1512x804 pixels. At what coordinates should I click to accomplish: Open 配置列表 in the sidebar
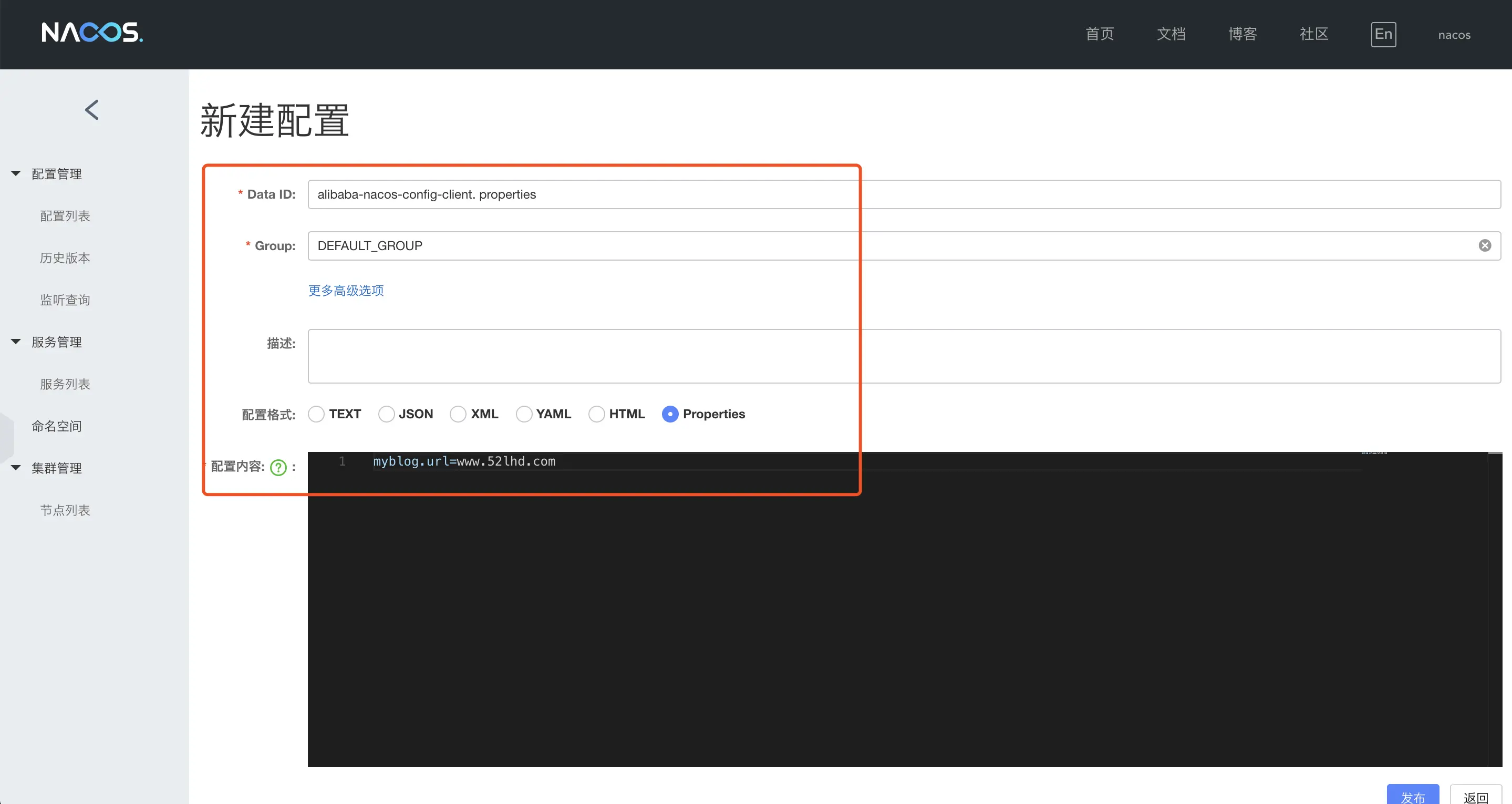point(65,216)
